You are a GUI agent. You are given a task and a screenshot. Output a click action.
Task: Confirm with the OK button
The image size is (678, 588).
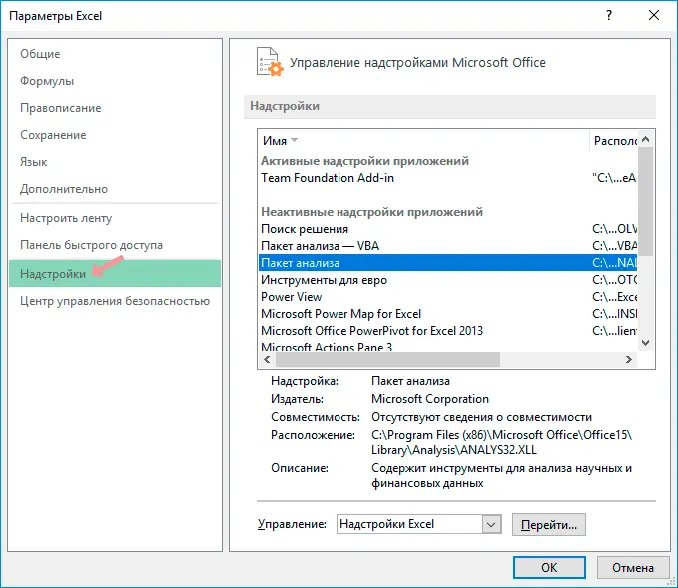(549, 567)
